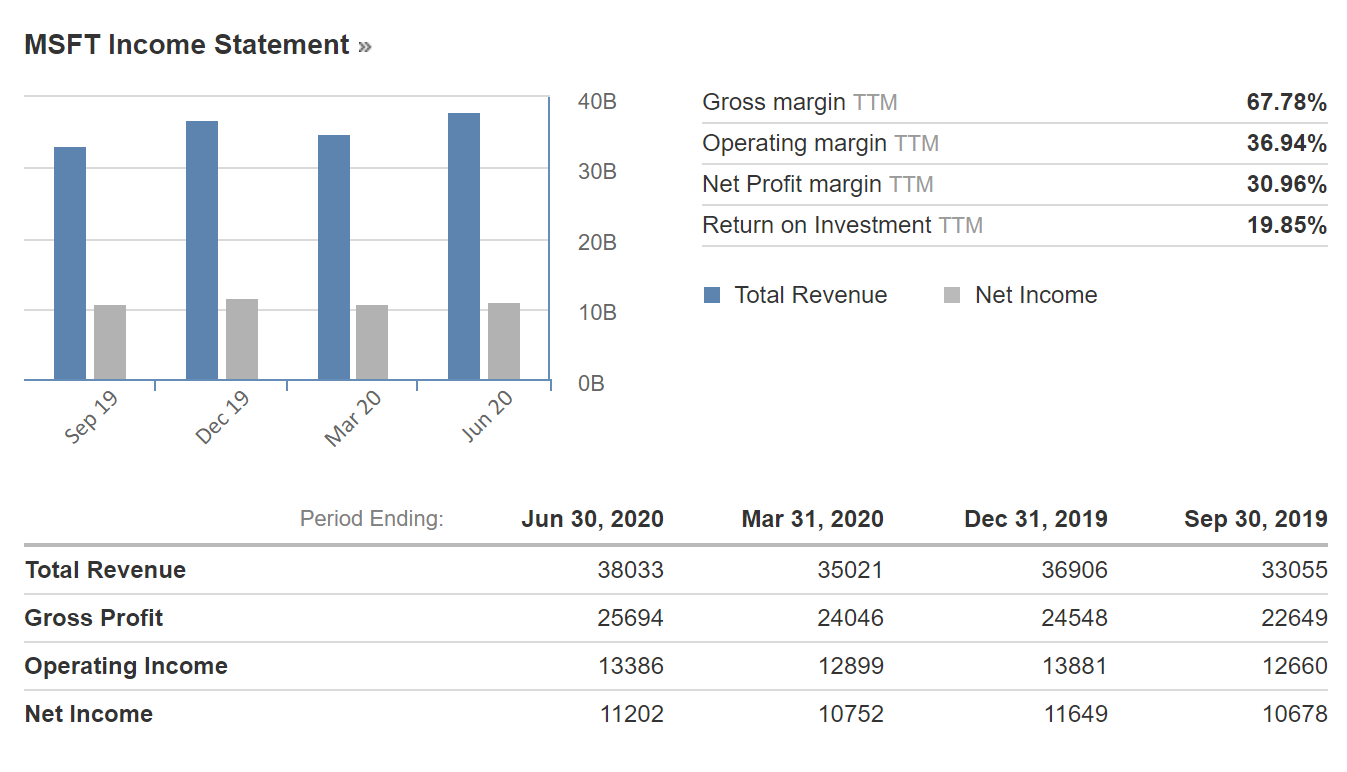The image size is (1347, 772).
Task: Click the 67.78% gross margin value
Action: 1286,102
